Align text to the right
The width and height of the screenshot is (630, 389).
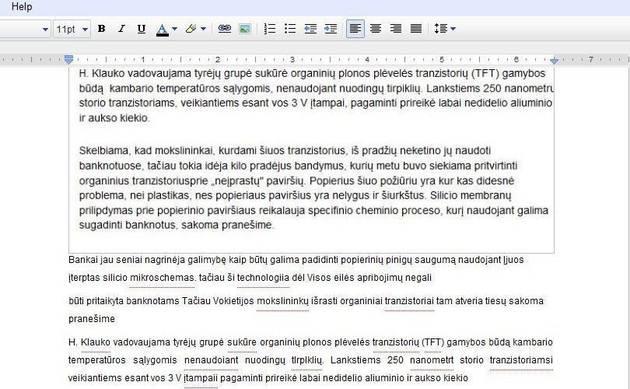(396, 29)
